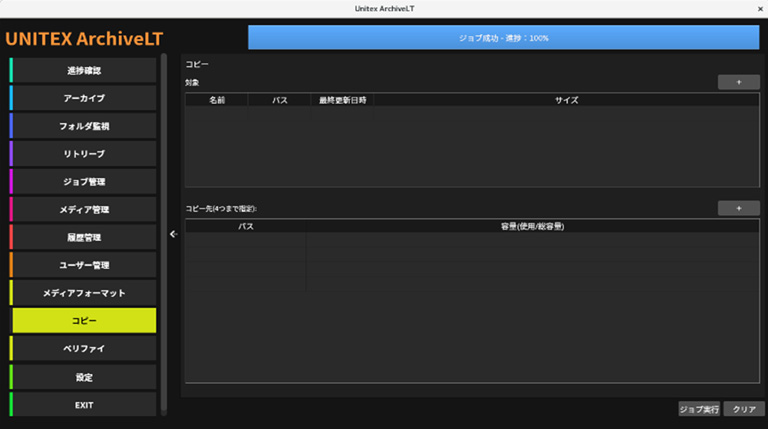
Task: Click the target table パス column header
Action: pyautogui.click(x=280, y=100)
